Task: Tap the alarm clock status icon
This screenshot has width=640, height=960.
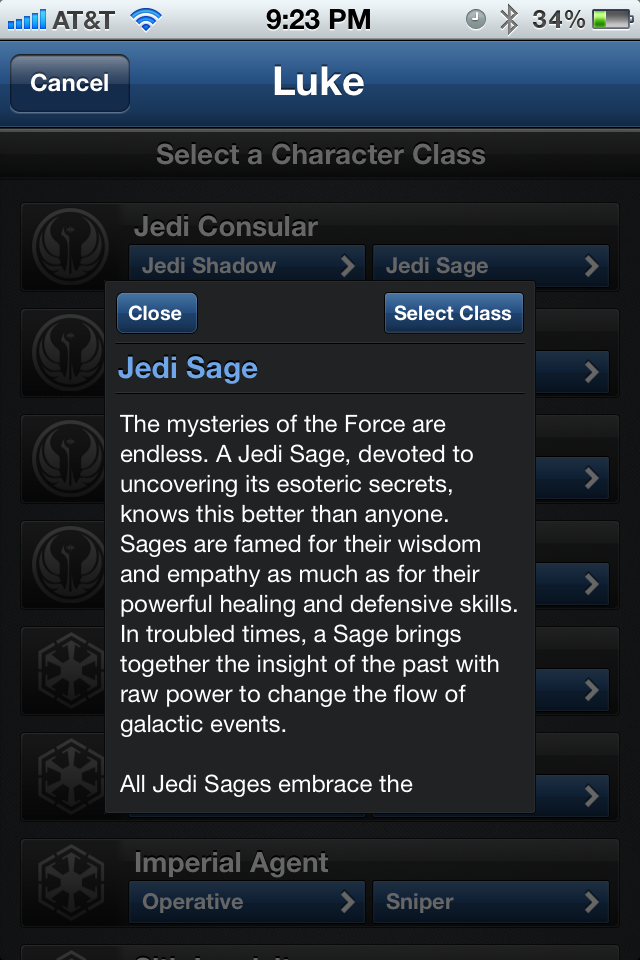Action: pyautogui.click(x=477, y=19)
